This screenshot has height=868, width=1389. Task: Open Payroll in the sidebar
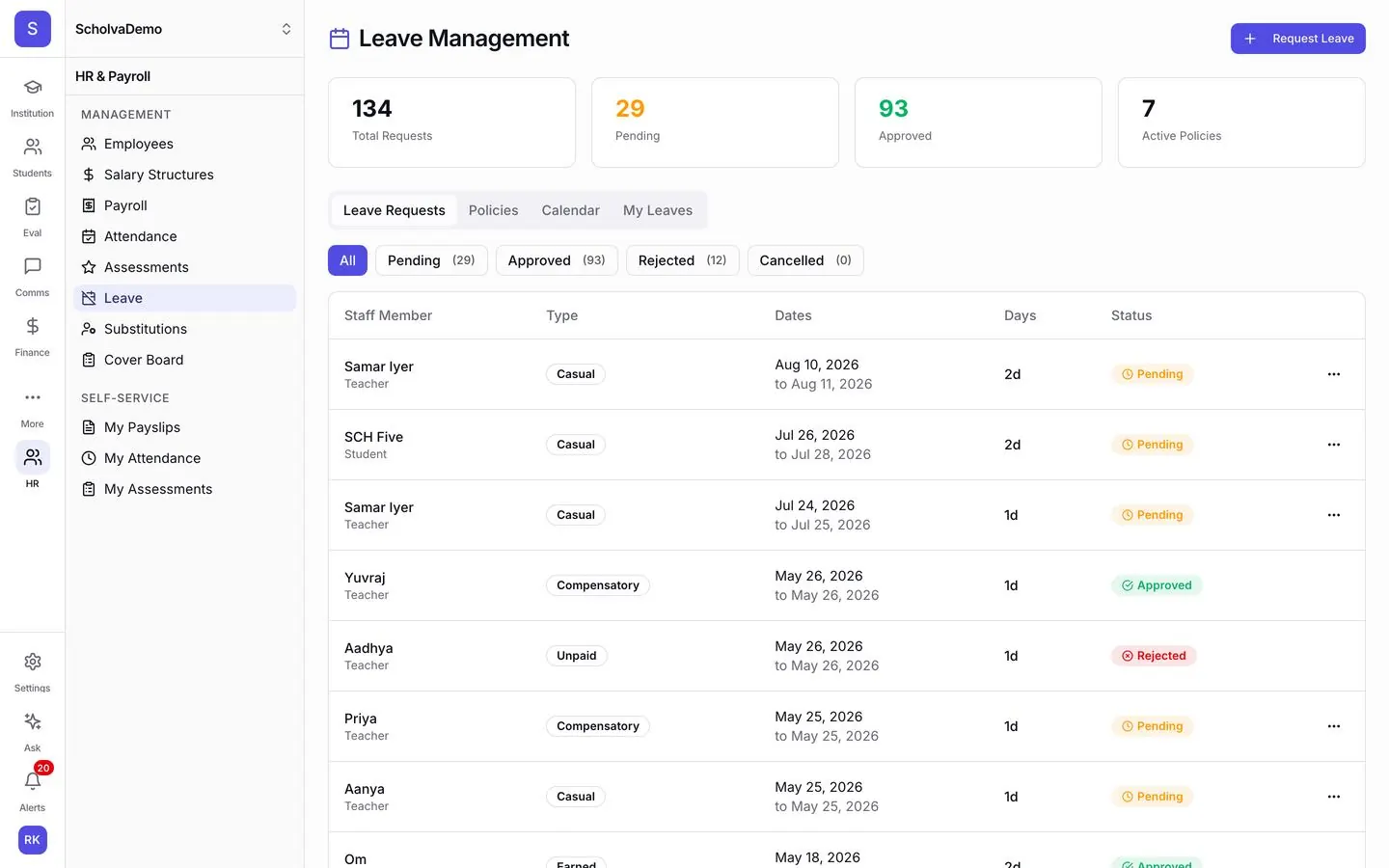coord(184,205)
